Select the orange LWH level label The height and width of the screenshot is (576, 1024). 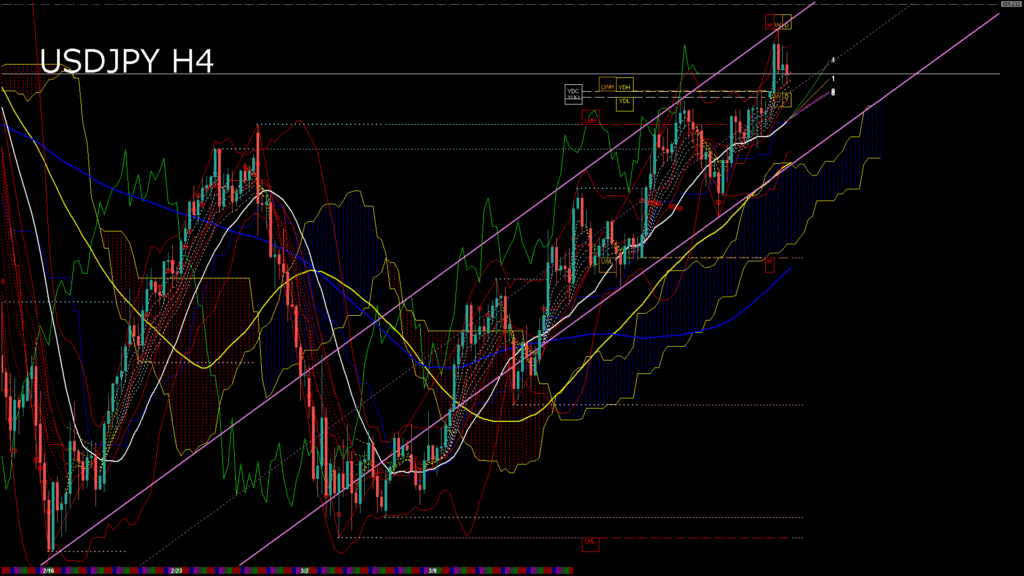pyautogui.click(x=607, y=87)
